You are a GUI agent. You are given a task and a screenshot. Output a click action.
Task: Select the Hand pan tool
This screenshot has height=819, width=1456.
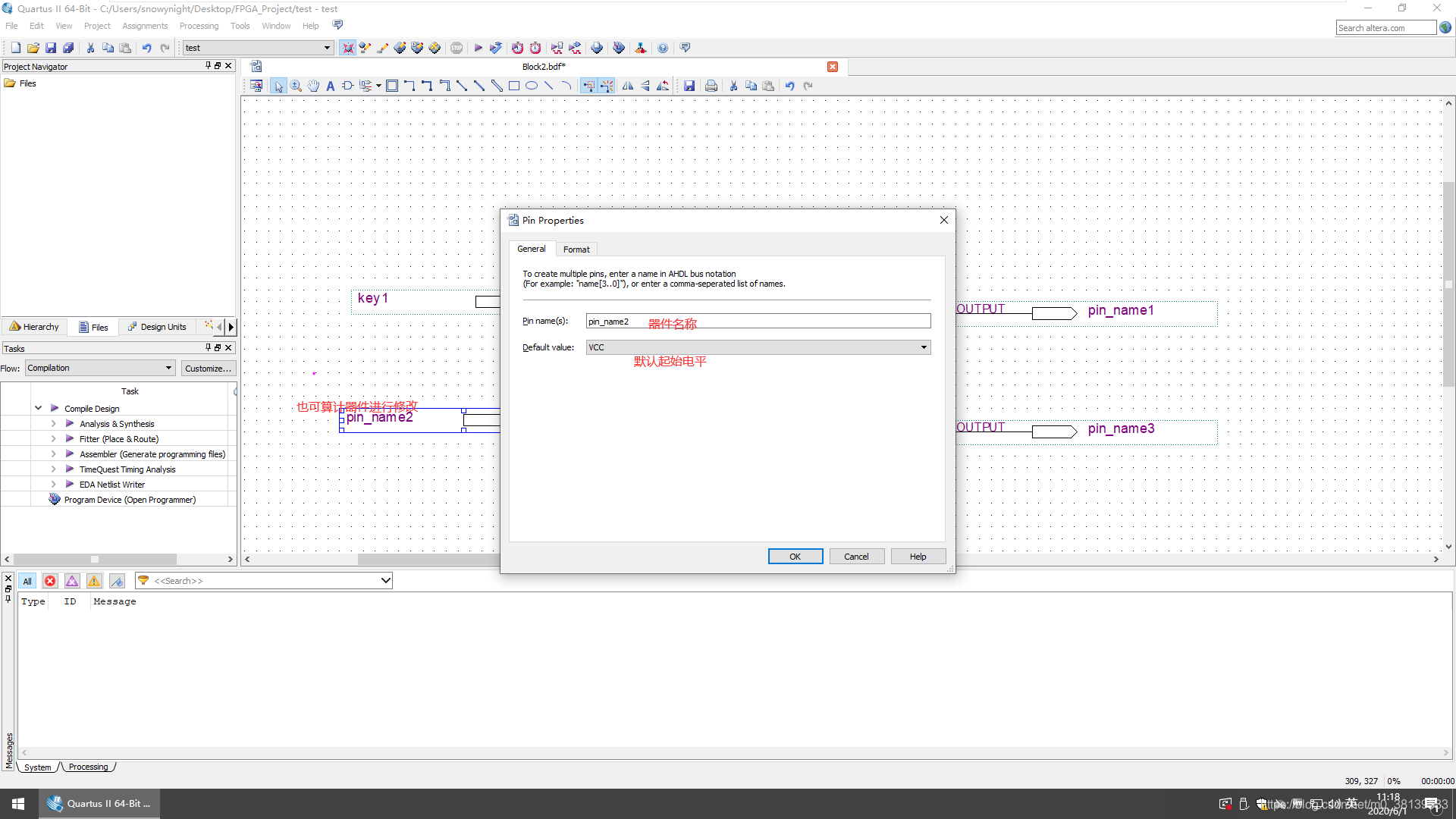pos(313,86)
